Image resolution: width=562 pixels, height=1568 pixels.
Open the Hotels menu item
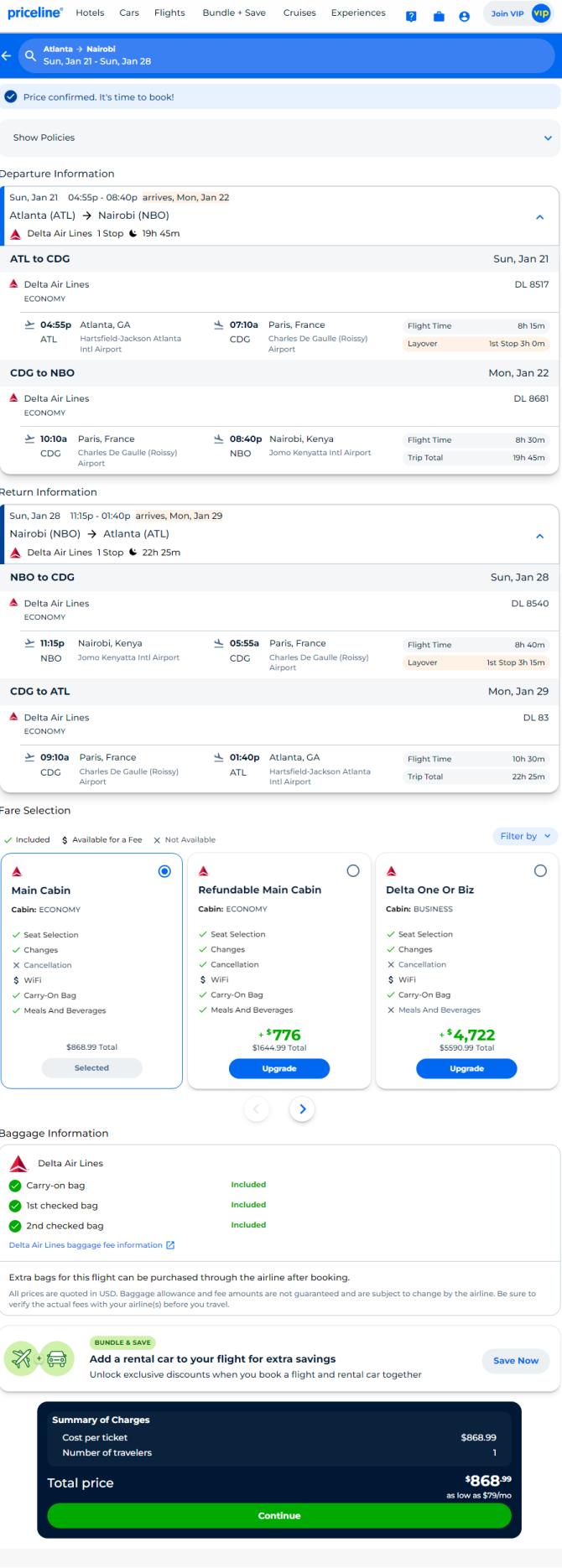[x=90, y=13]
